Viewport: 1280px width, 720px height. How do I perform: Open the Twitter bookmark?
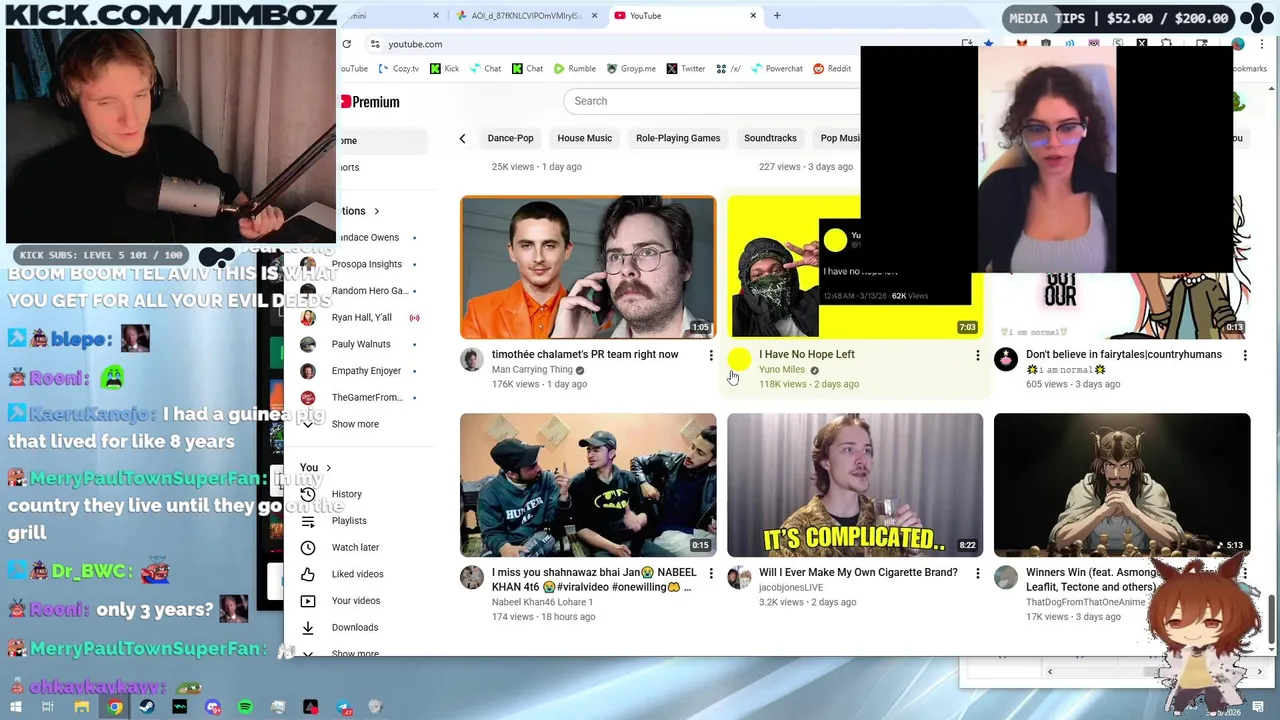[685, 69]
